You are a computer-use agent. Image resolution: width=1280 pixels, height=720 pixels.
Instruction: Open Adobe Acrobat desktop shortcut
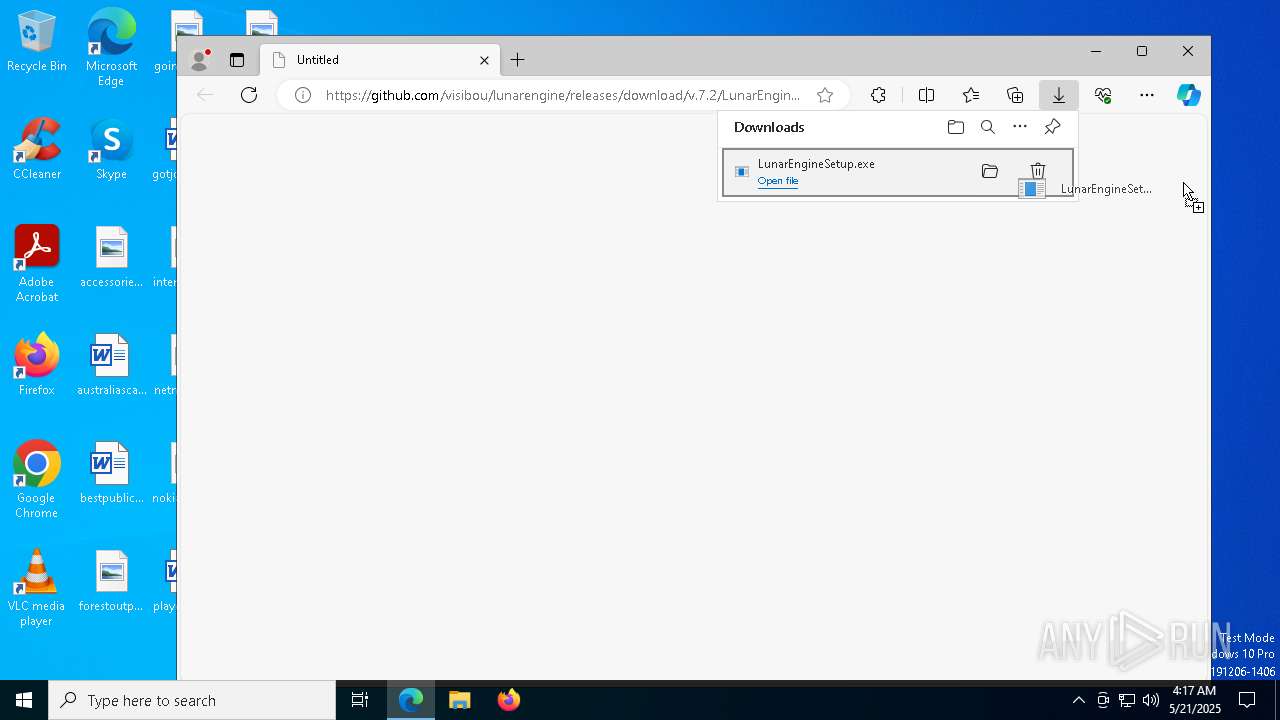coord(37,264)
